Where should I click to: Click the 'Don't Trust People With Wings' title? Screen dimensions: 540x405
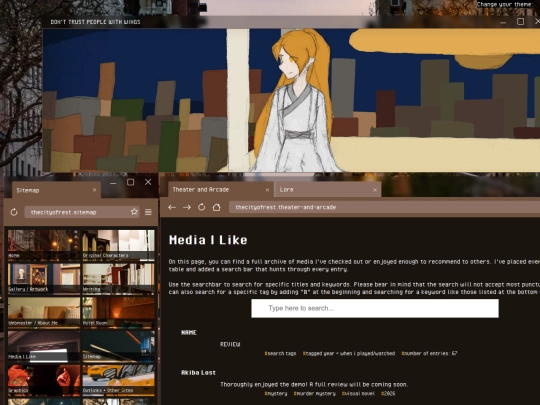tap(95, 22)
